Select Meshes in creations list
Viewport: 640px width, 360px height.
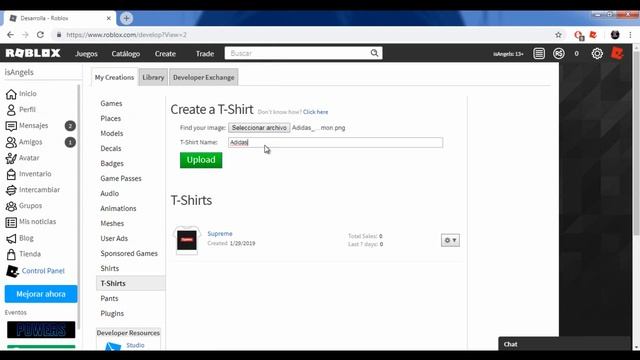[112, 224]
